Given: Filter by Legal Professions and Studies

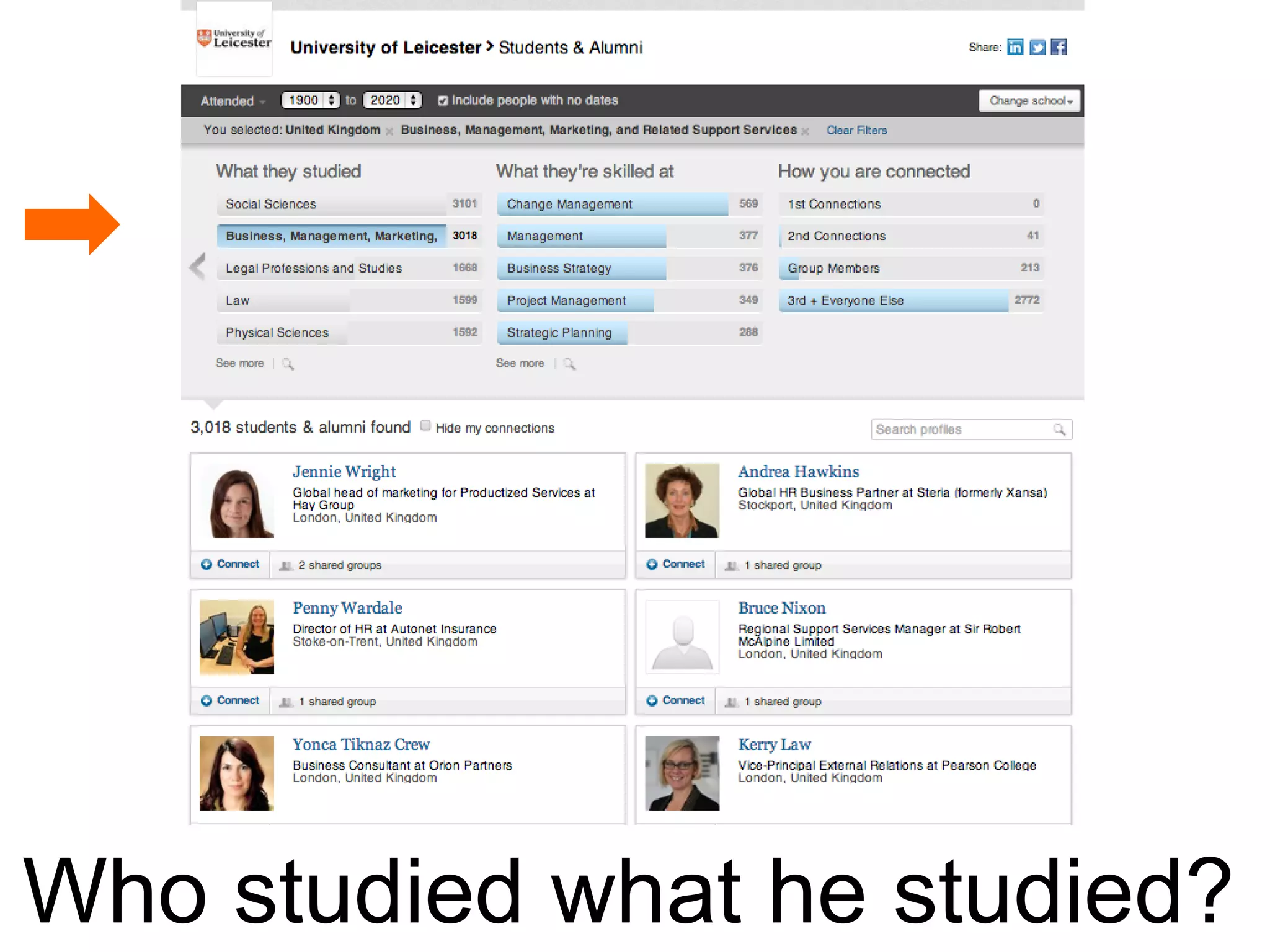Looking at the screenshot, I should tap(349, 268).
